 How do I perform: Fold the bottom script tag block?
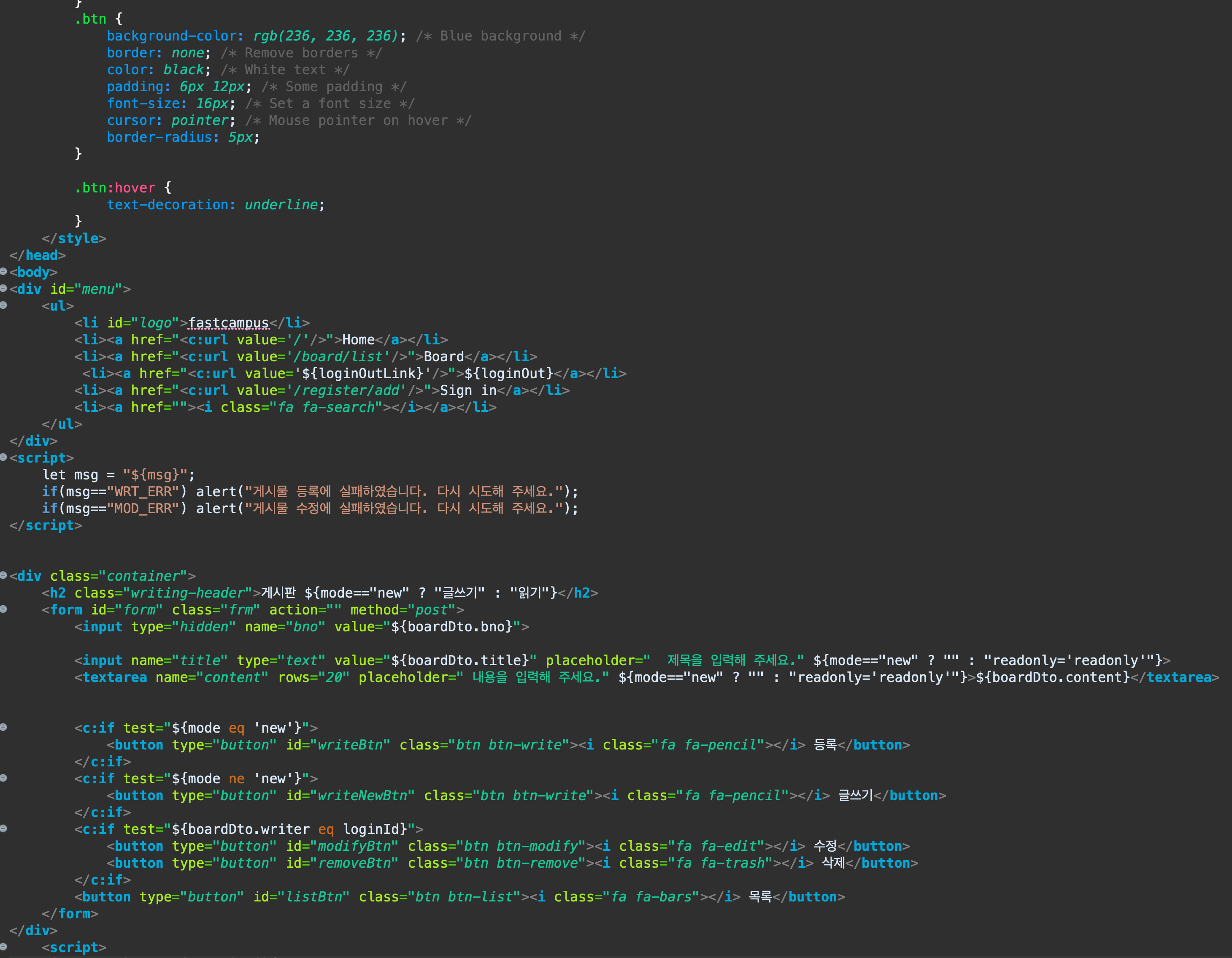[3, 947]
